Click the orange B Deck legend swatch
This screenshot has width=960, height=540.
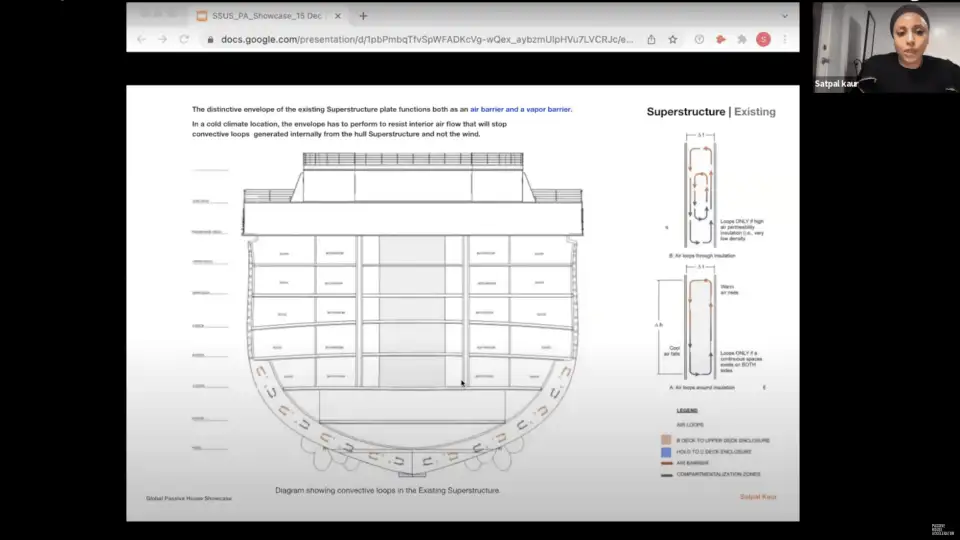(x=666, y=440)
